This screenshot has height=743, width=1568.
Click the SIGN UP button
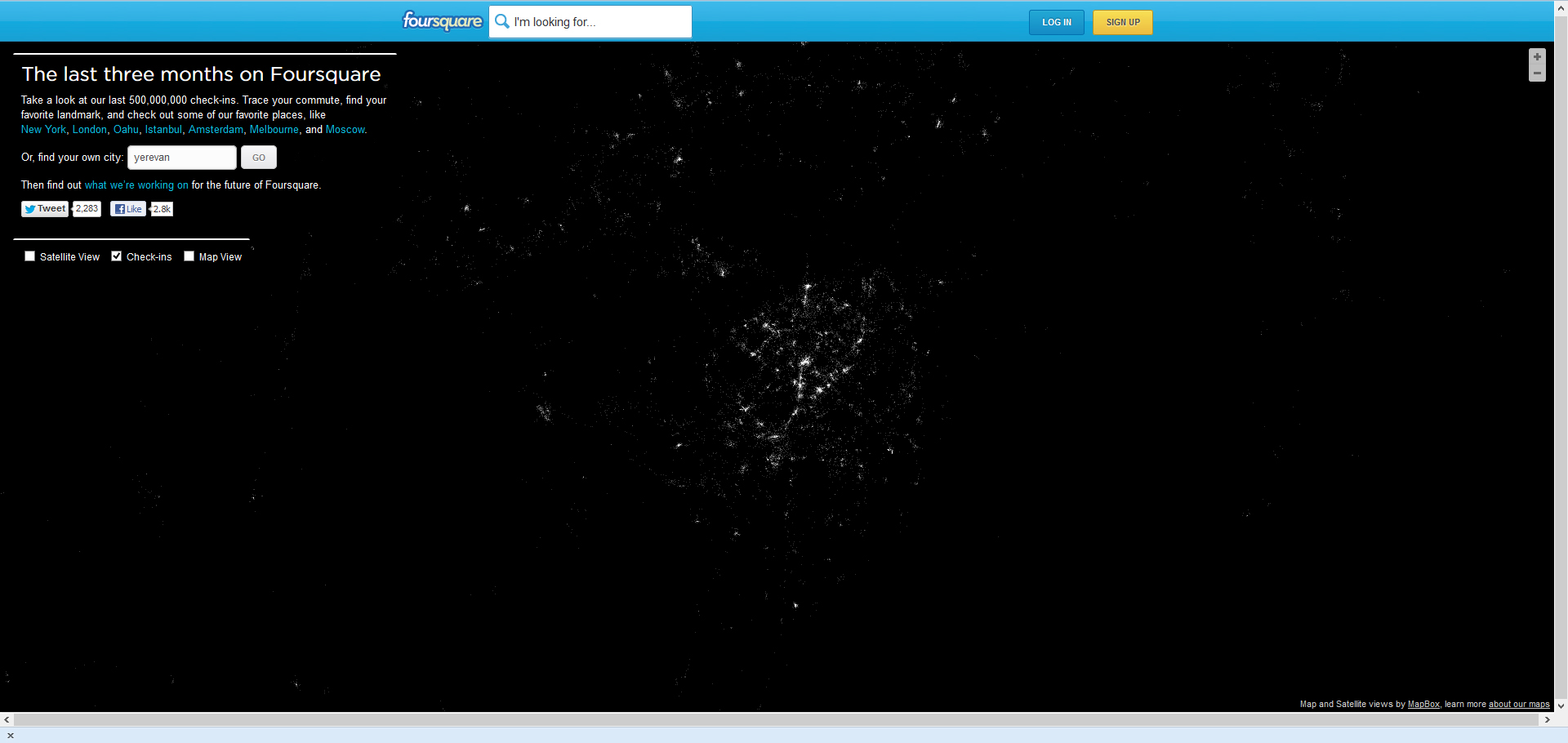1123,22
